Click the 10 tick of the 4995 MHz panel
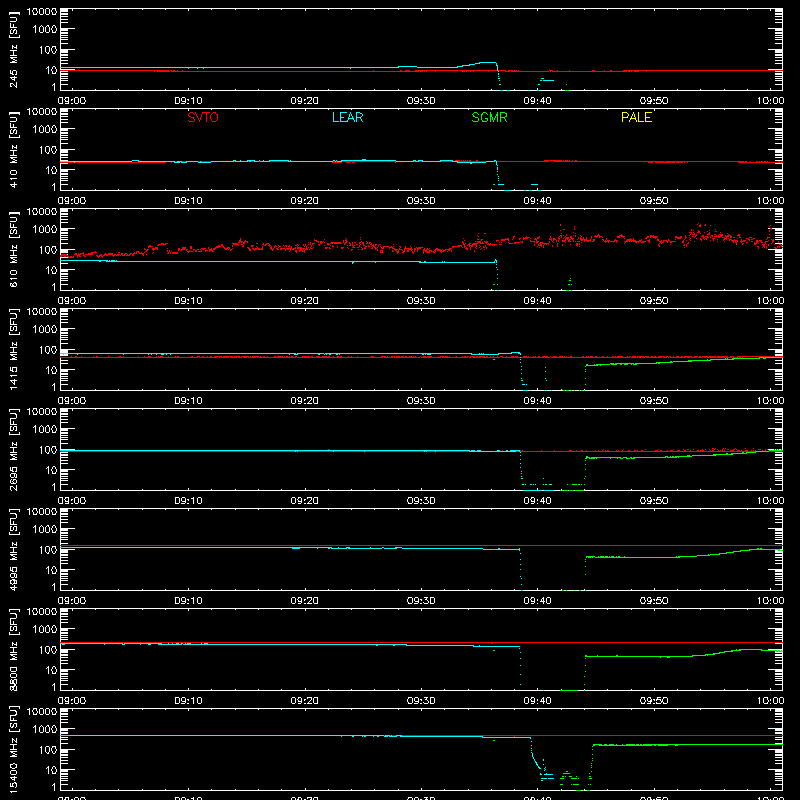The image size is (800, 800). 51,570
